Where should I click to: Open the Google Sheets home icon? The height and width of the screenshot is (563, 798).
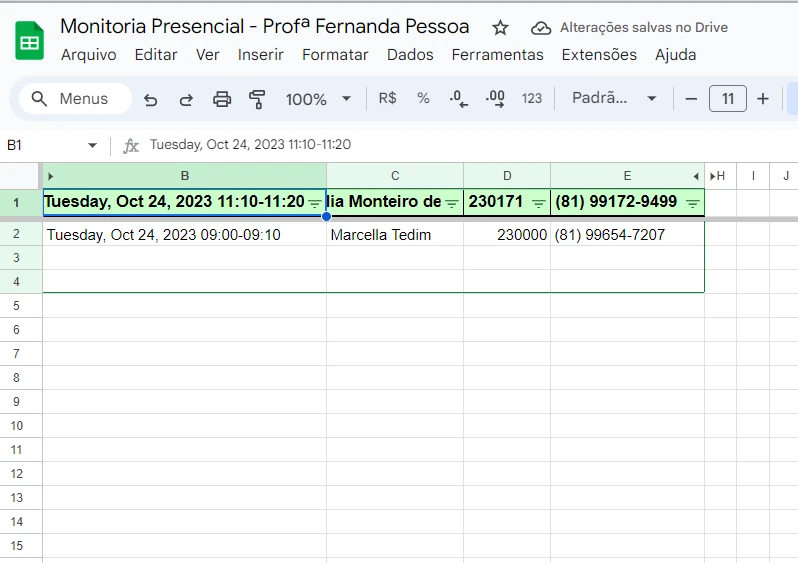pyautogui.click(x=30, y=41)
